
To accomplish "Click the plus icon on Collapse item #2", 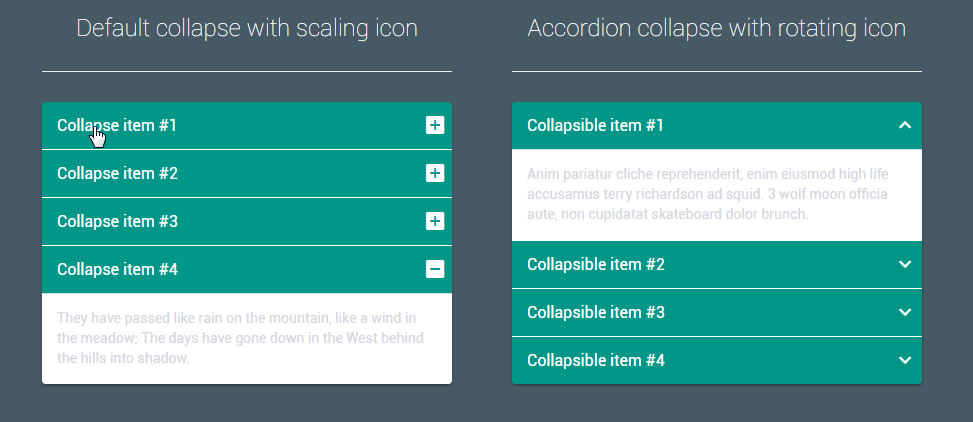I will (x=435, y=173).
